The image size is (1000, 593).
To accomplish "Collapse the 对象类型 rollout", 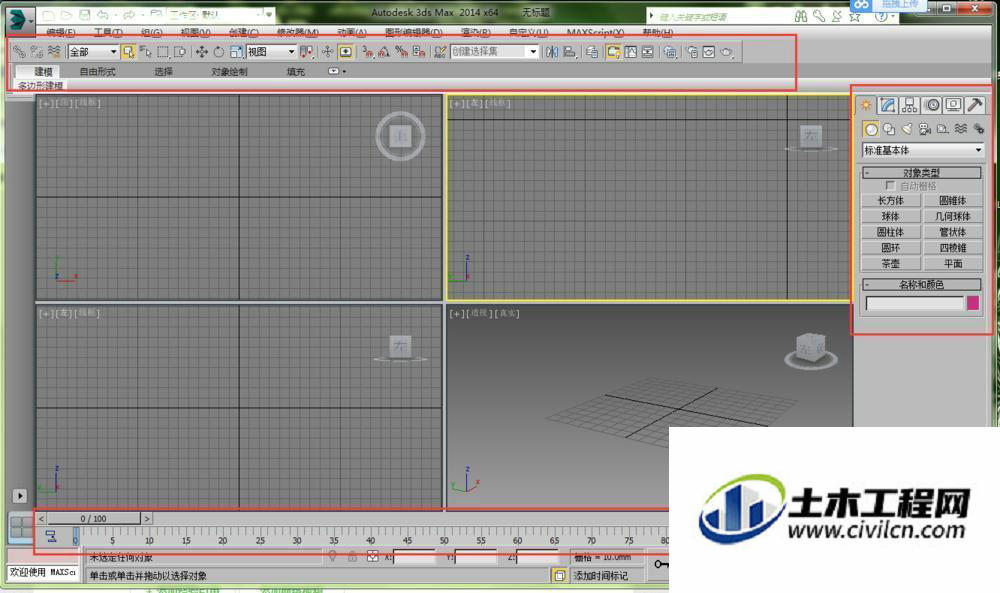I will tap(922, 173).
